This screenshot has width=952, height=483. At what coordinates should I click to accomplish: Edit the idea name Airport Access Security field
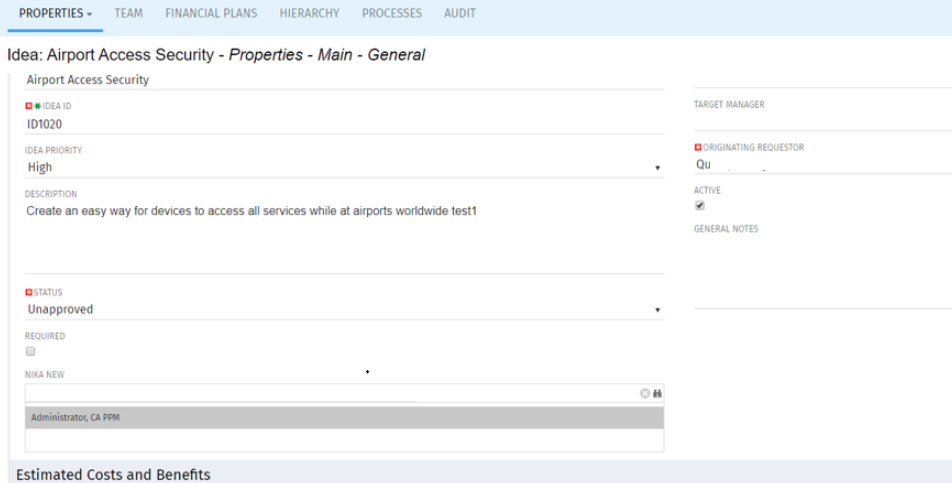click(344, 80)
